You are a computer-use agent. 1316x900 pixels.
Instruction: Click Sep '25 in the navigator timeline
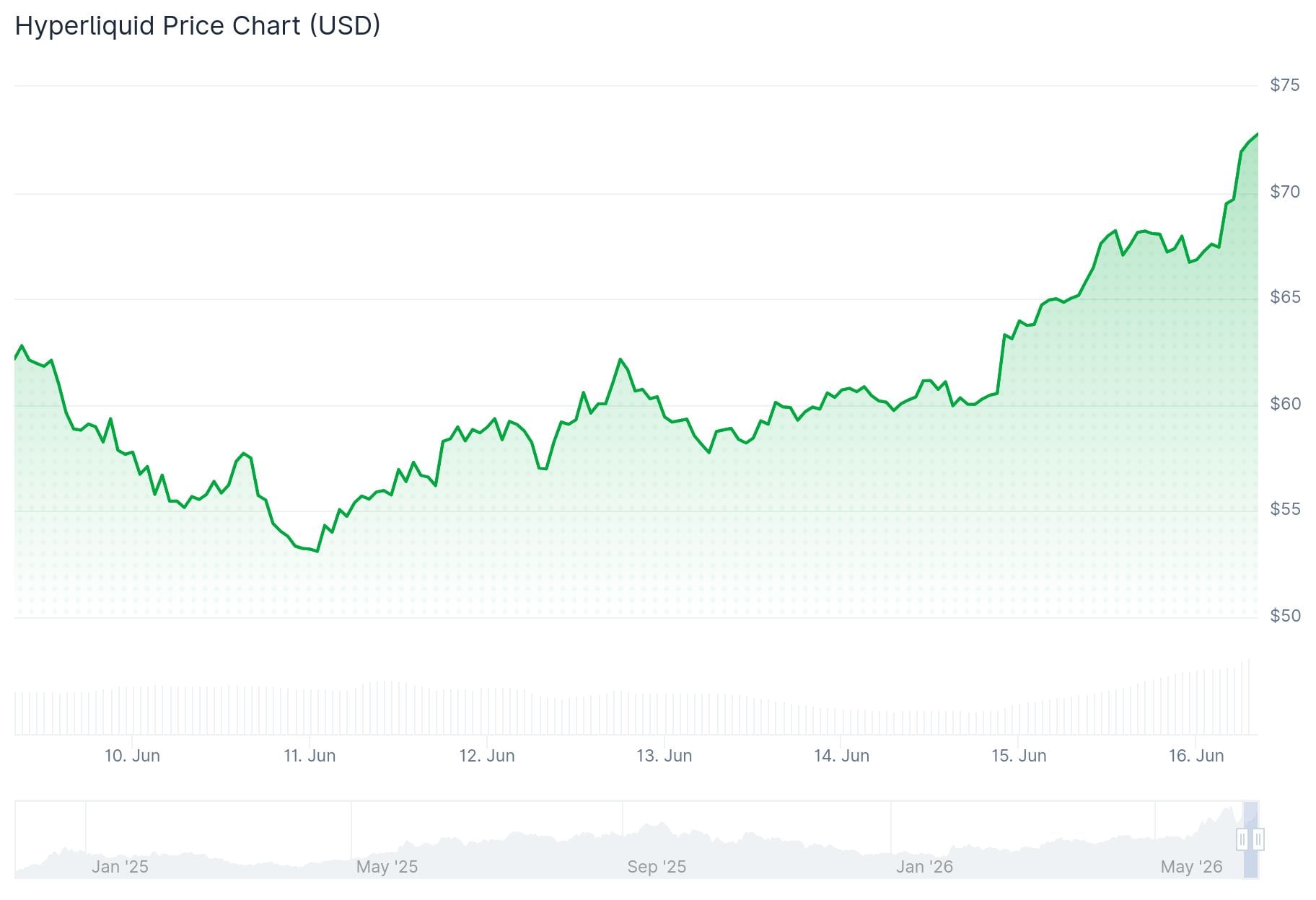(x=657, y=867)
